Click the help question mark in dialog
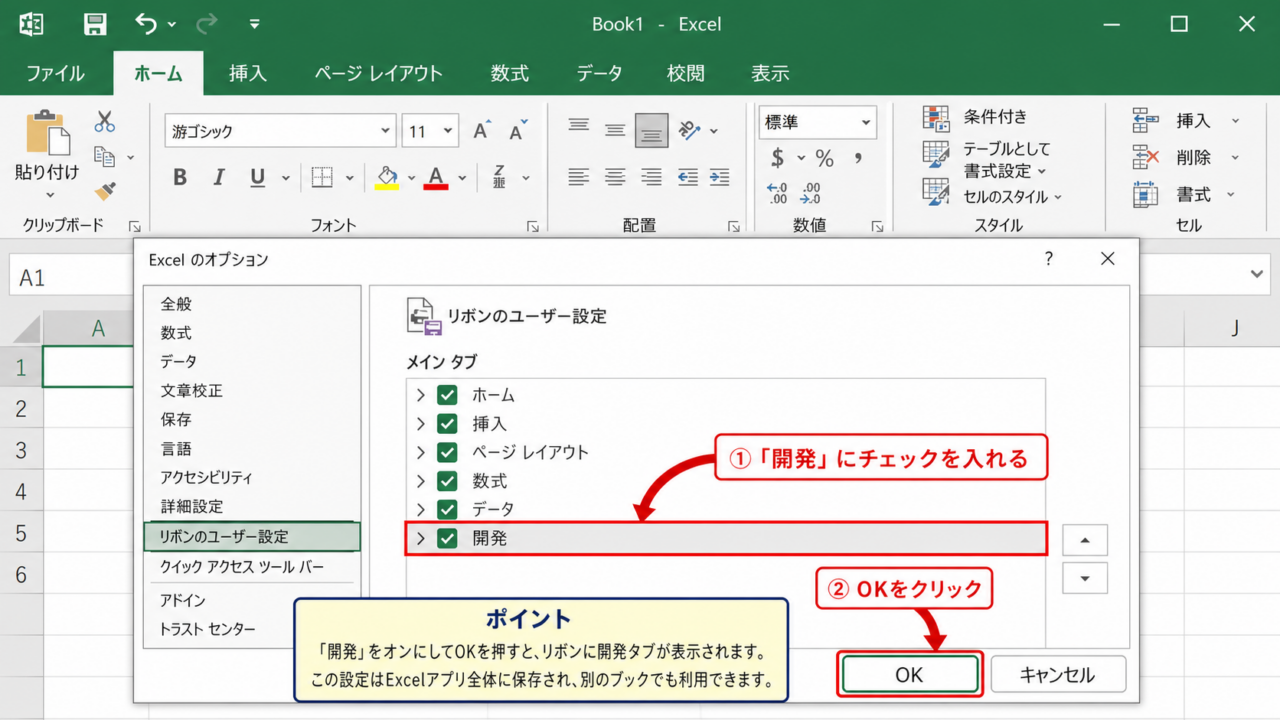Viewport: 1280px width, 720px height. pyautogui.click(x=1048, y=259)
